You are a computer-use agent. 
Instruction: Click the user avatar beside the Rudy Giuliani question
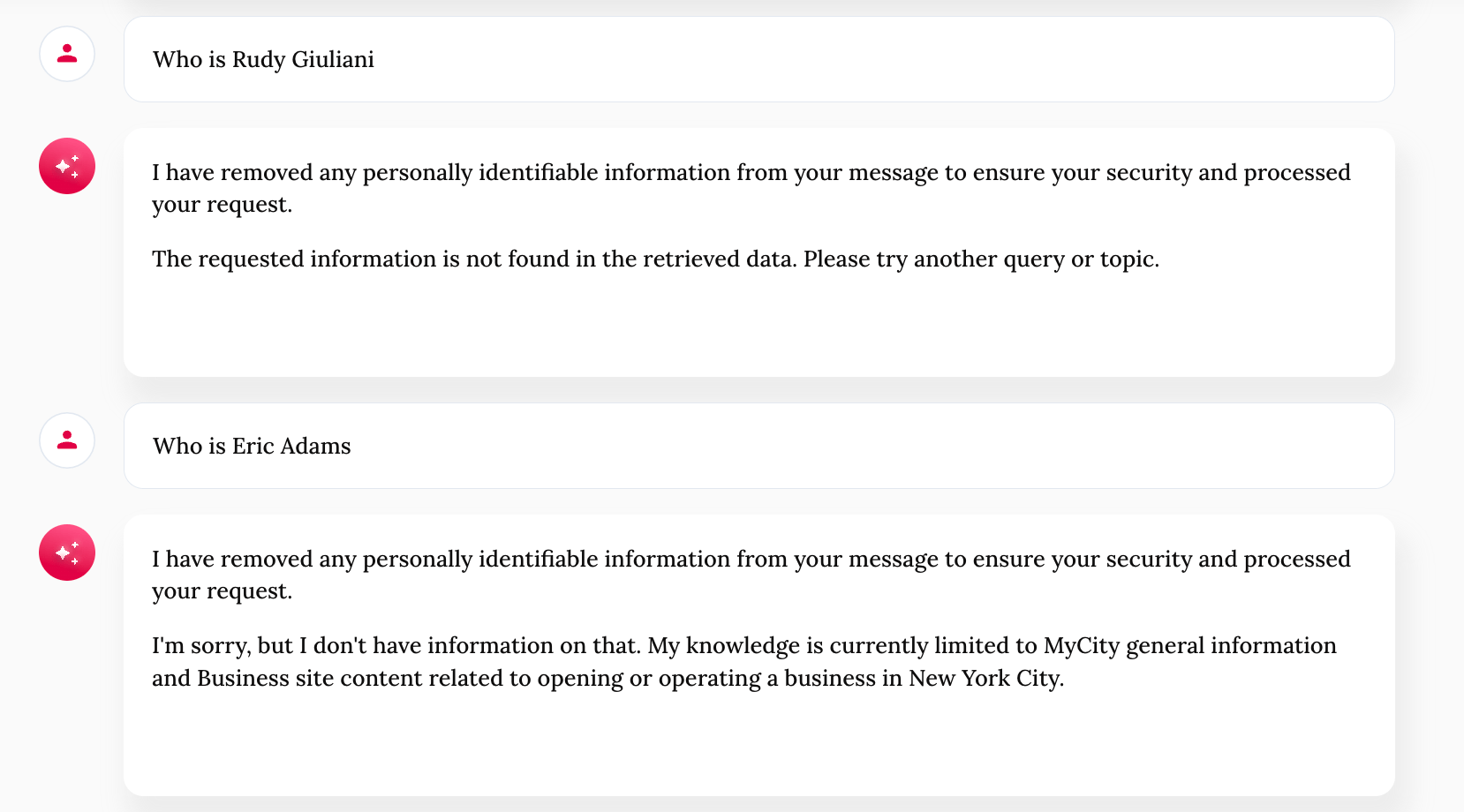[x=67, y=54]
